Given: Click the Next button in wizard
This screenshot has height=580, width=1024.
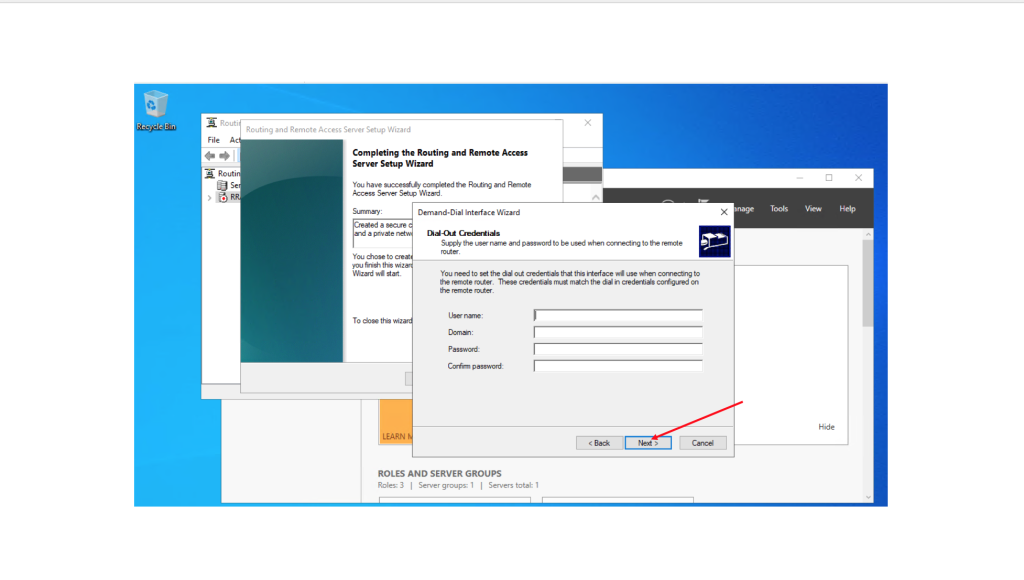Looking at the screenshot, I should coord(648,443).
